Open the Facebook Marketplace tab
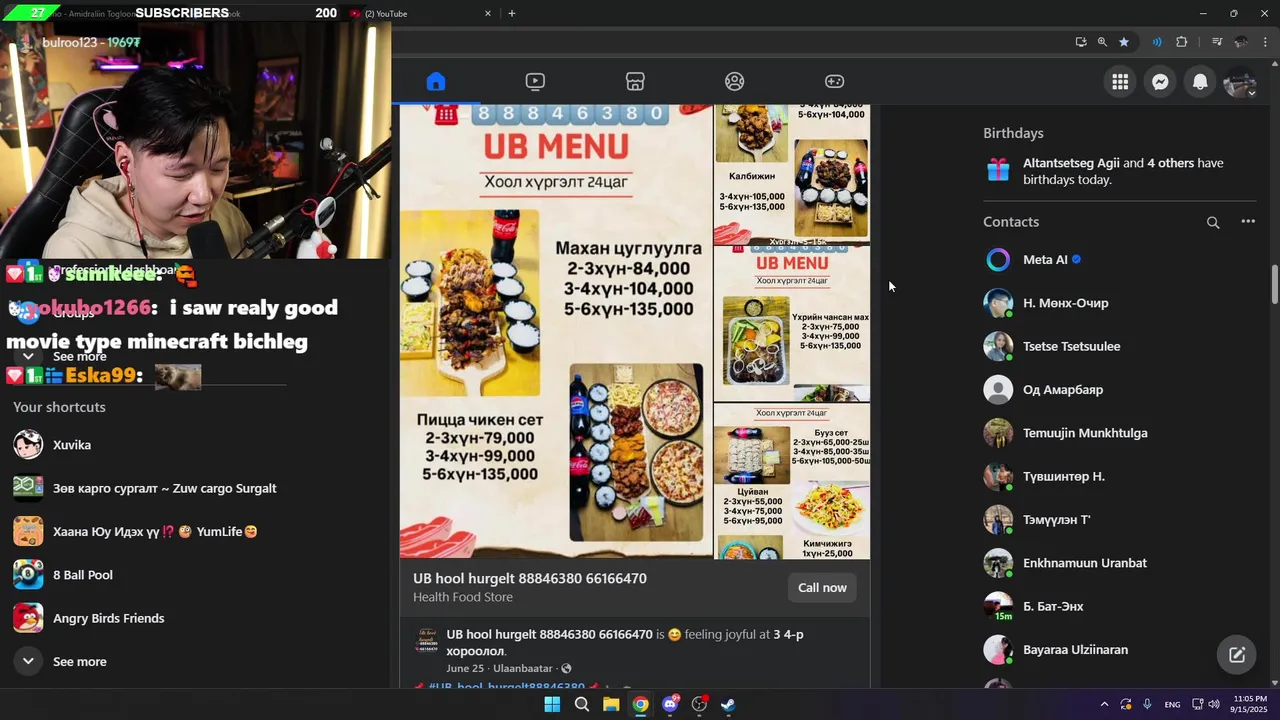Viewport: 1280px width, 720px height. coord(635,81)
